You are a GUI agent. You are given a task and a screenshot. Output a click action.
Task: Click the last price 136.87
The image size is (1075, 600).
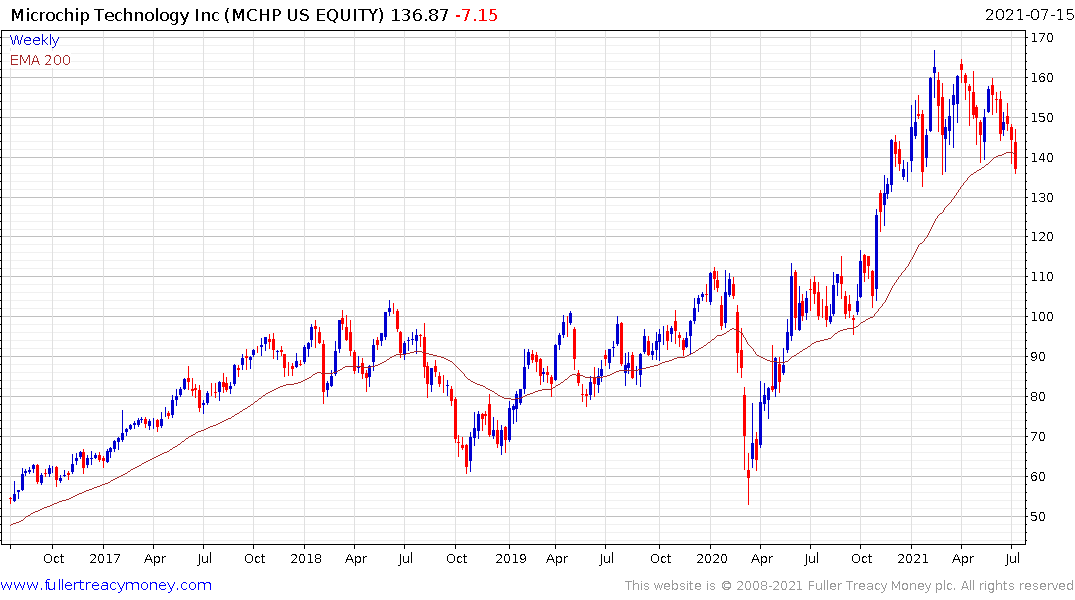420,15
